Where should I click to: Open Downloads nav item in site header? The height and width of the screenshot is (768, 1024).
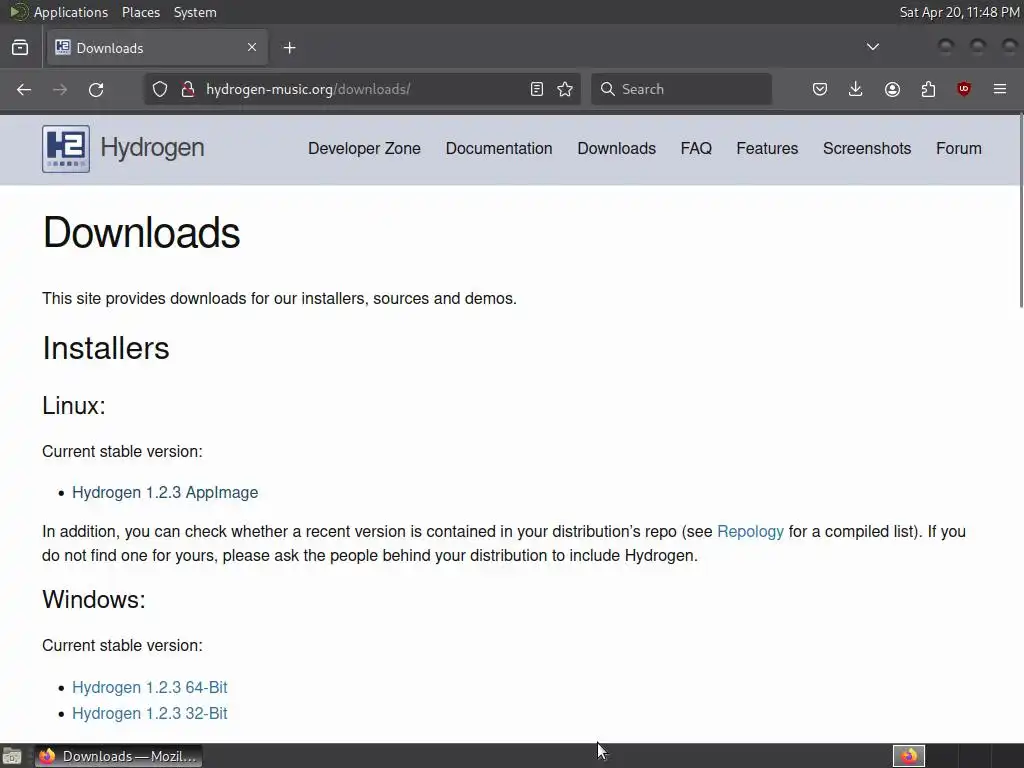click(x=616, y=148)
